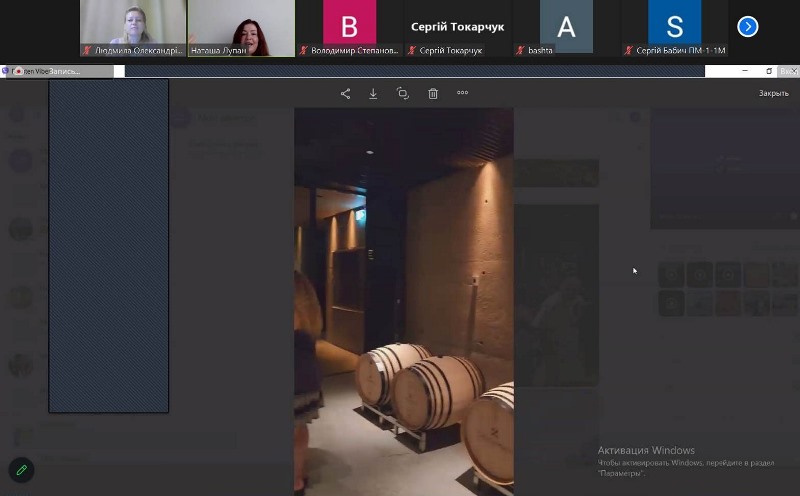Click the muted mic icon beside Сергій Токарчук

(x=412, y=50)
